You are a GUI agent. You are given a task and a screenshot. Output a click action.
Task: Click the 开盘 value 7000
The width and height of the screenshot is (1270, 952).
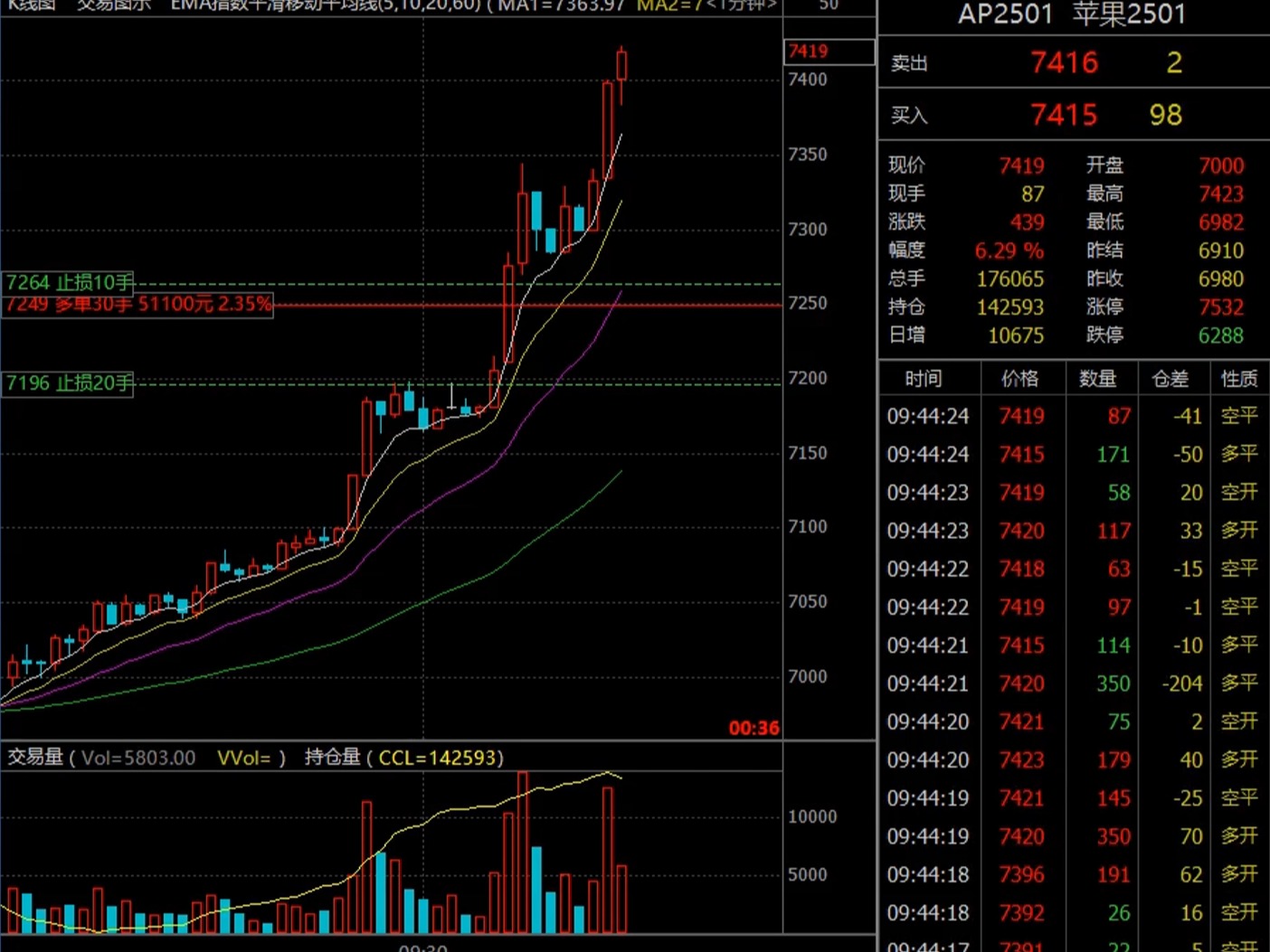coord(1221,165)
